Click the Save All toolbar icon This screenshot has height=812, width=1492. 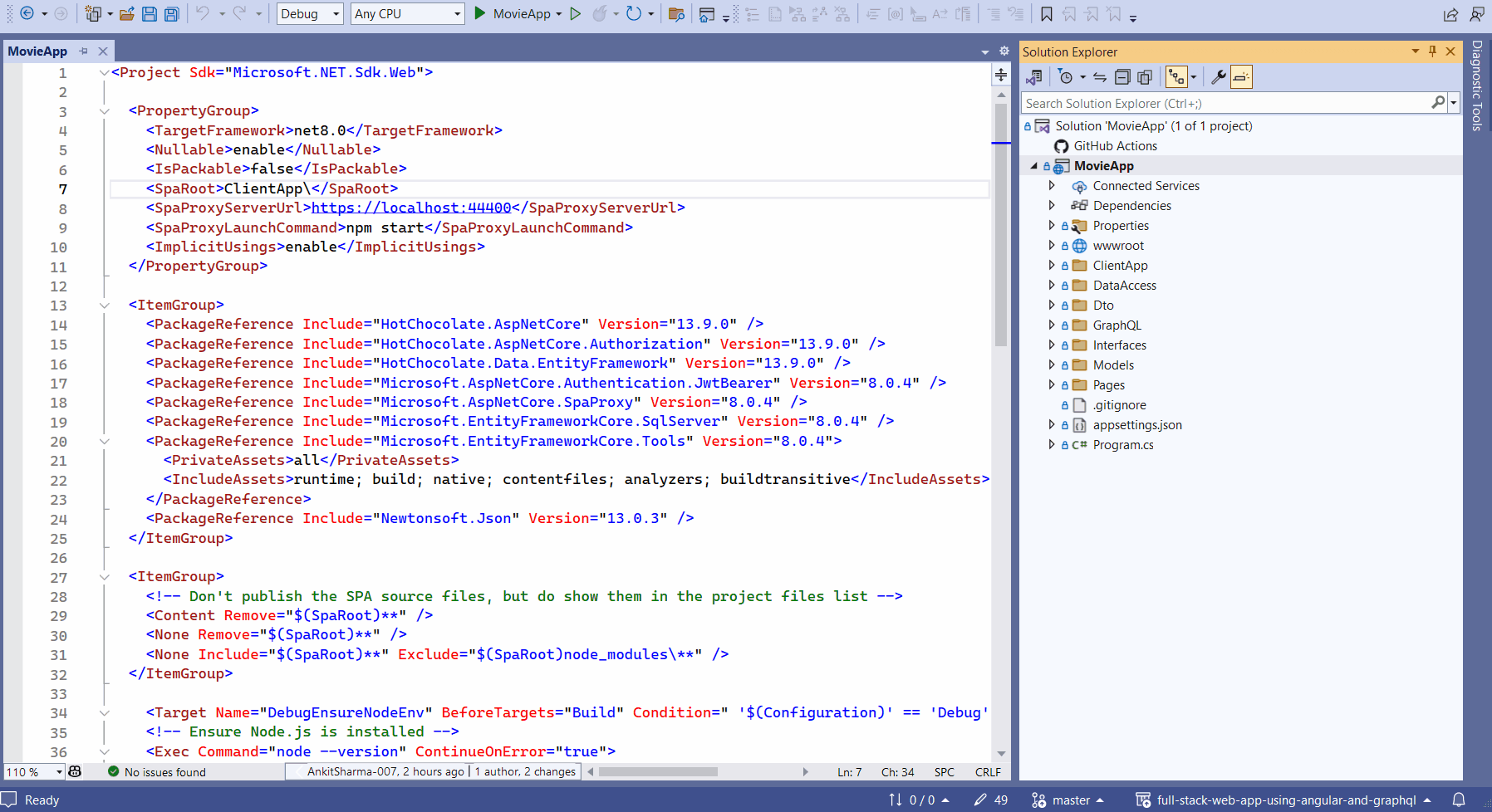point(171,14)
